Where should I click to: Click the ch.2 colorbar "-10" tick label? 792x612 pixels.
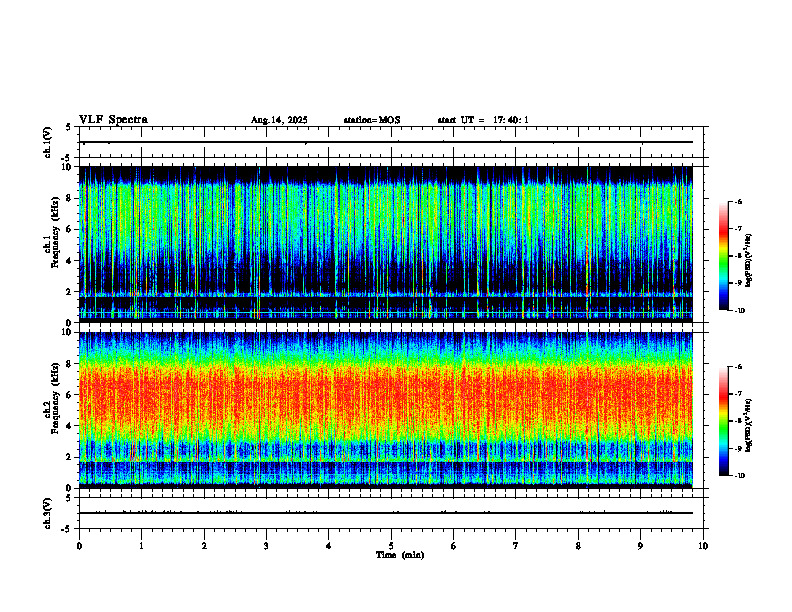point(739,476)
